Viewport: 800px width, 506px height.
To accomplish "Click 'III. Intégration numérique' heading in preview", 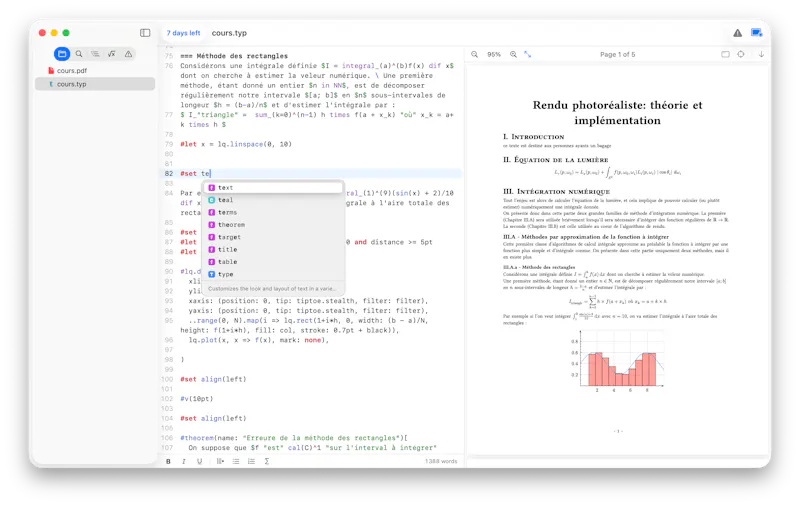I will (x=556, y=191).
